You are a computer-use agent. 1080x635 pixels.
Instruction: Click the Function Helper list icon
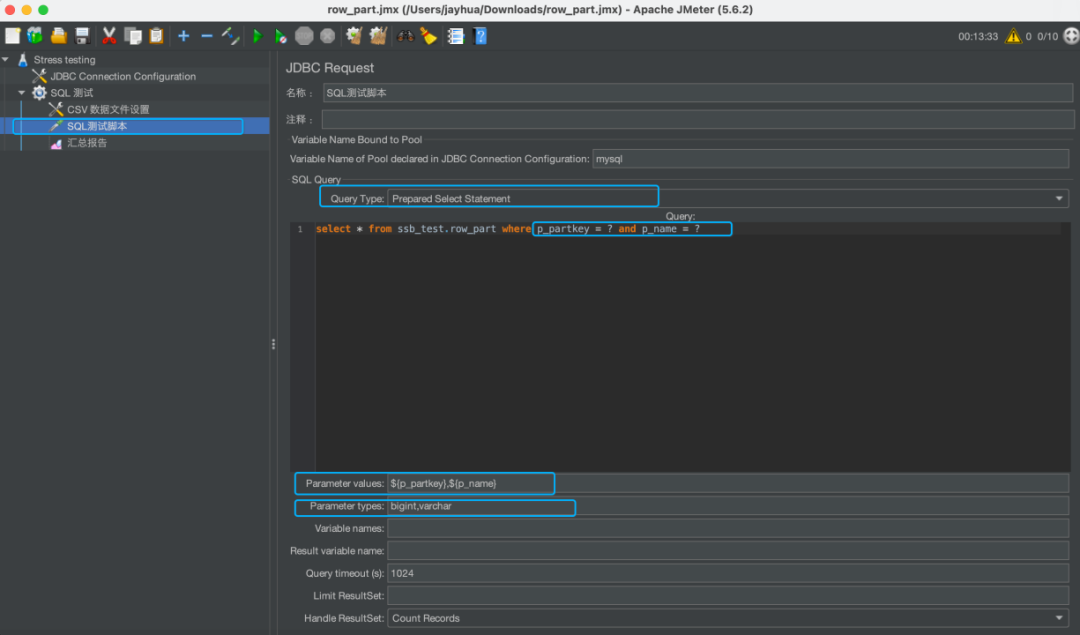tap(456, 36)
